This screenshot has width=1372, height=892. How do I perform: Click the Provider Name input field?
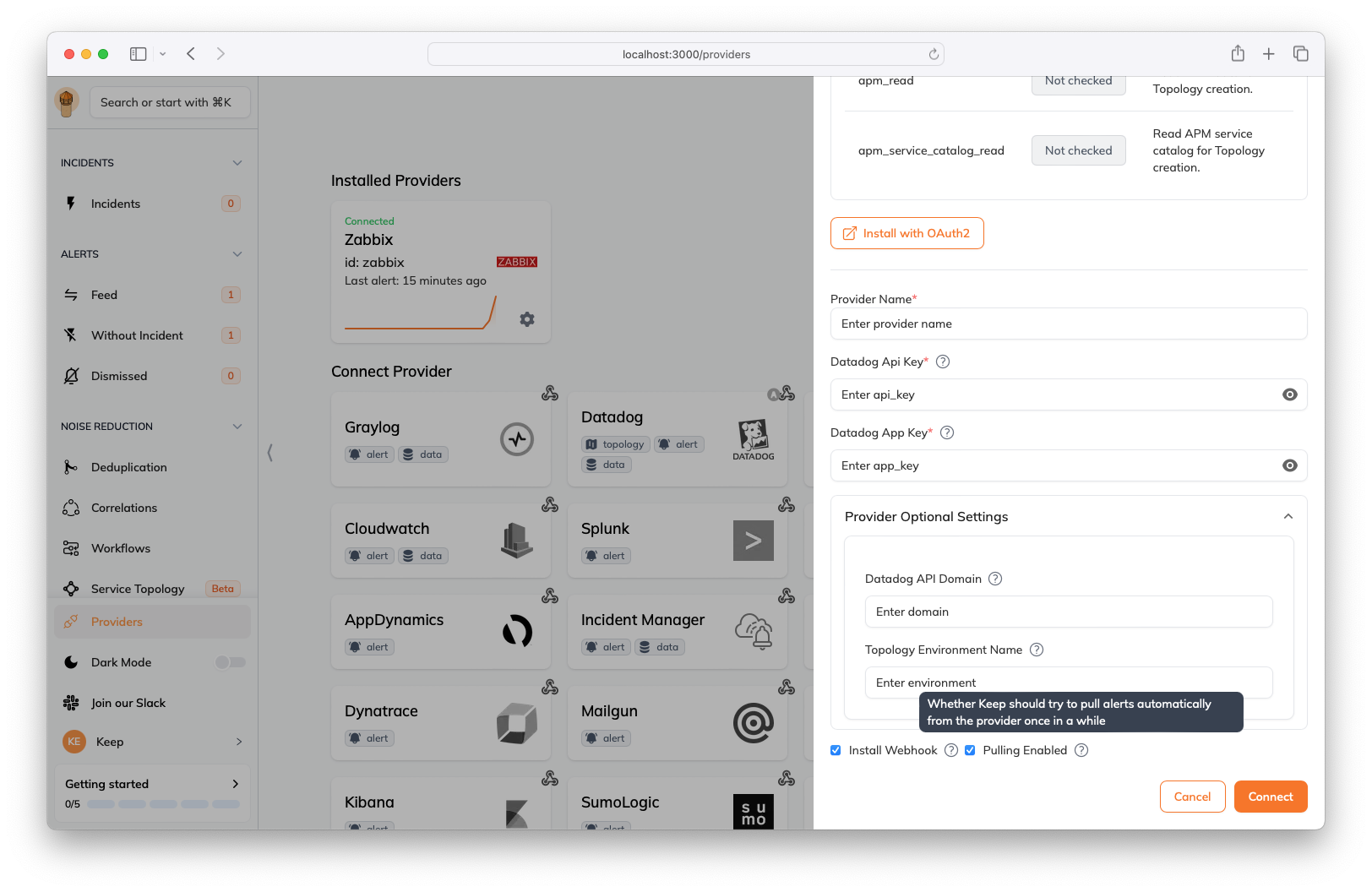(1069, 324)
